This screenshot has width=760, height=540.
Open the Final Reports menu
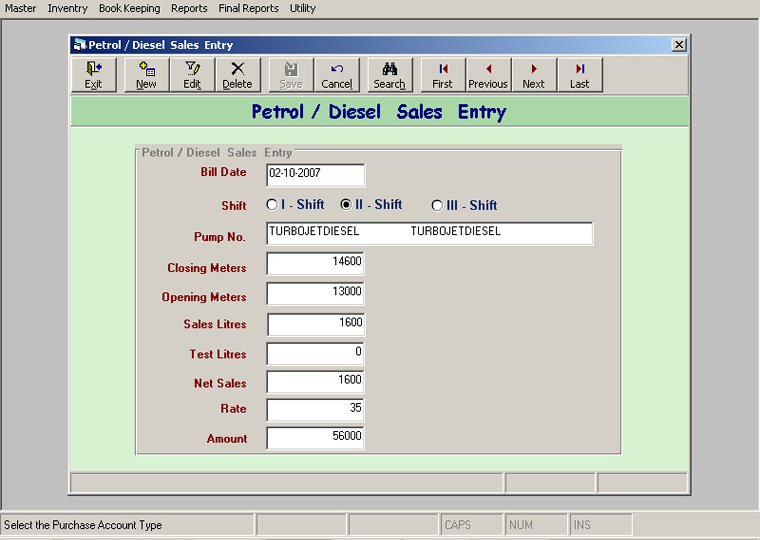click(248, 8)
